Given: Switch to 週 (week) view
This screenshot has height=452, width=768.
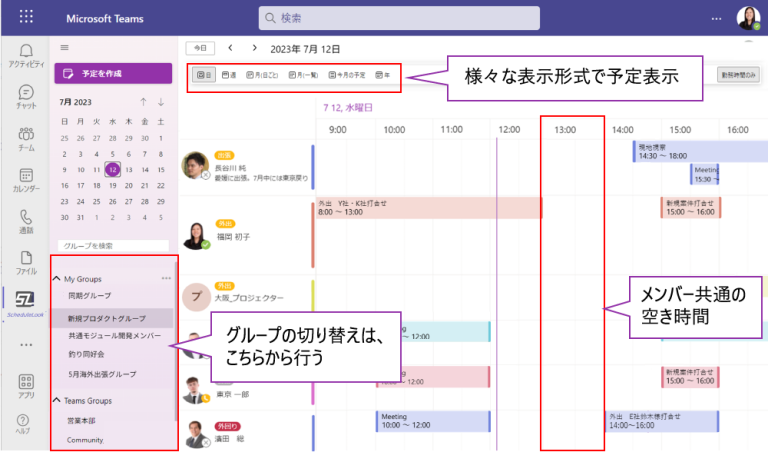Looking at the screenshot, I should point(230,75).
